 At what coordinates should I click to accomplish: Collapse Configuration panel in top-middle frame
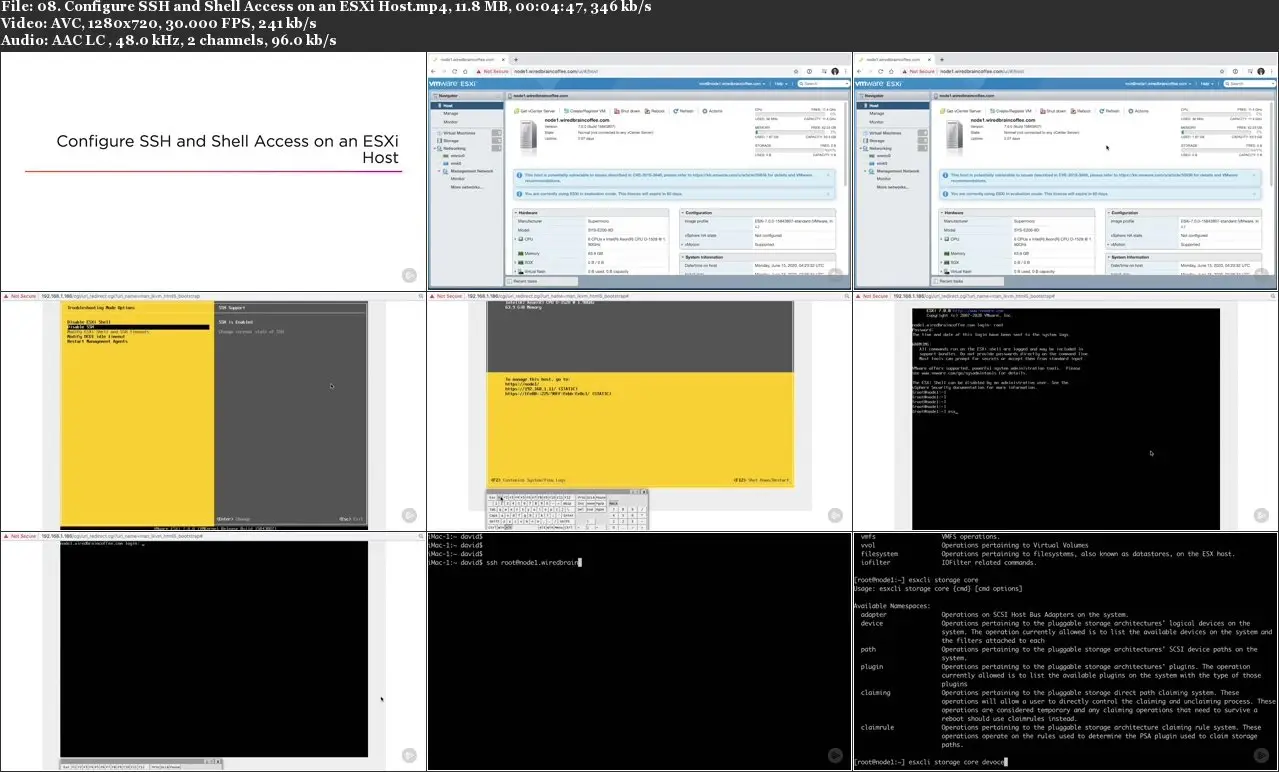click(683, 213)
